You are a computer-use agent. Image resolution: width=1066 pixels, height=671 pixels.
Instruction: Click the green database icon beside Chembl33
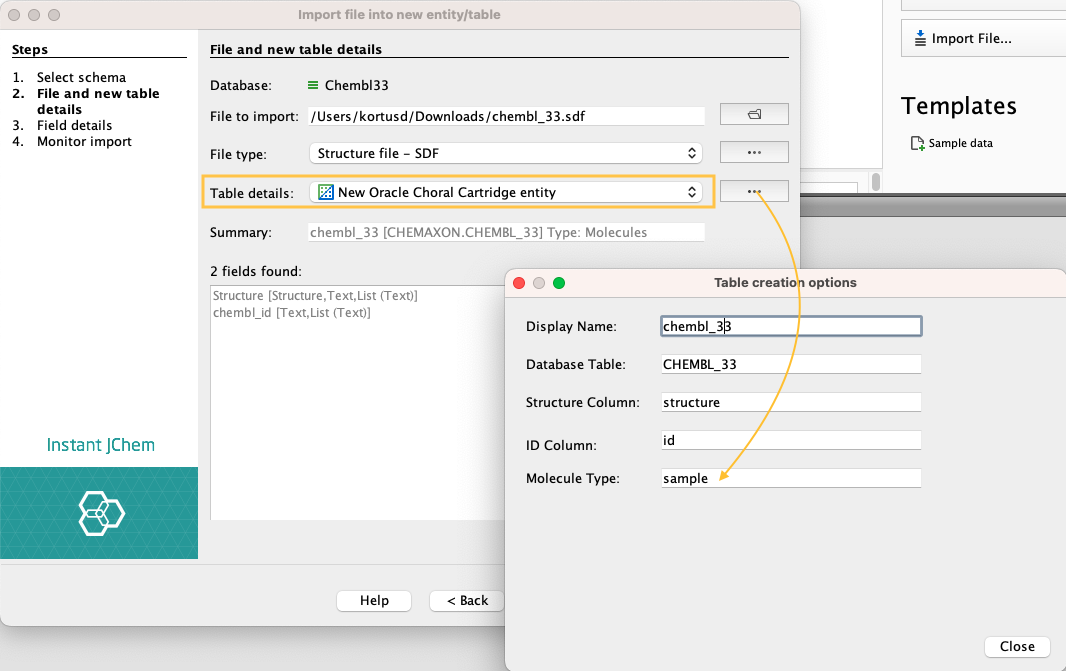coord(312,85)
